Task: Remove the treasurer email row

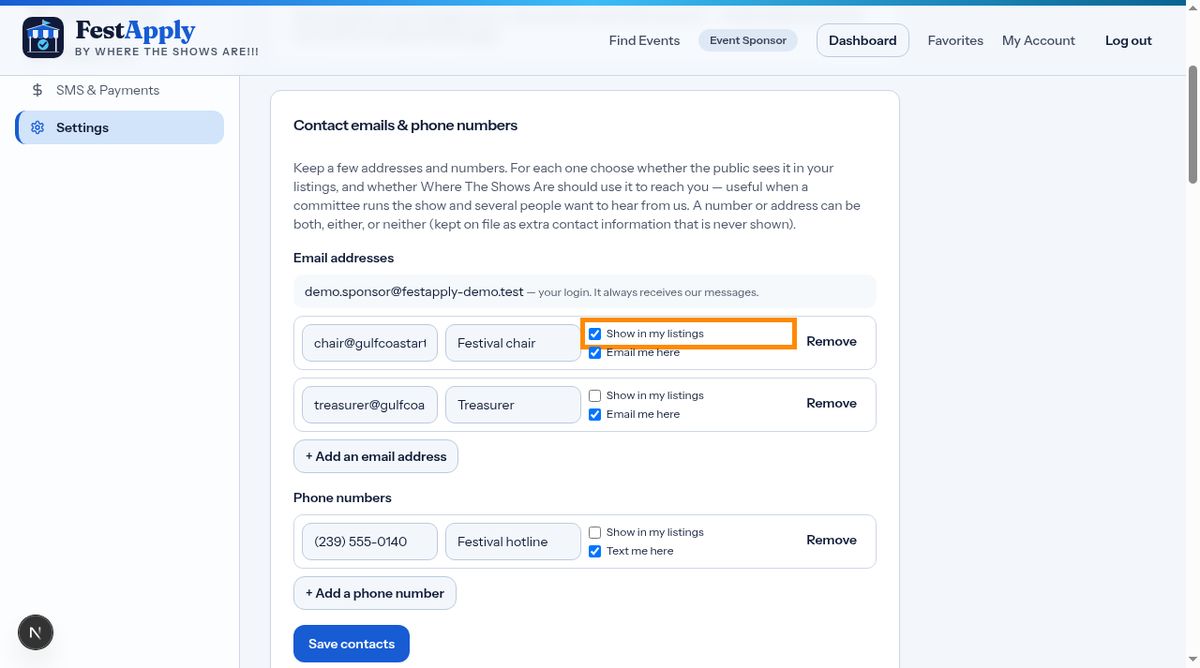Action: pos(832,404)
